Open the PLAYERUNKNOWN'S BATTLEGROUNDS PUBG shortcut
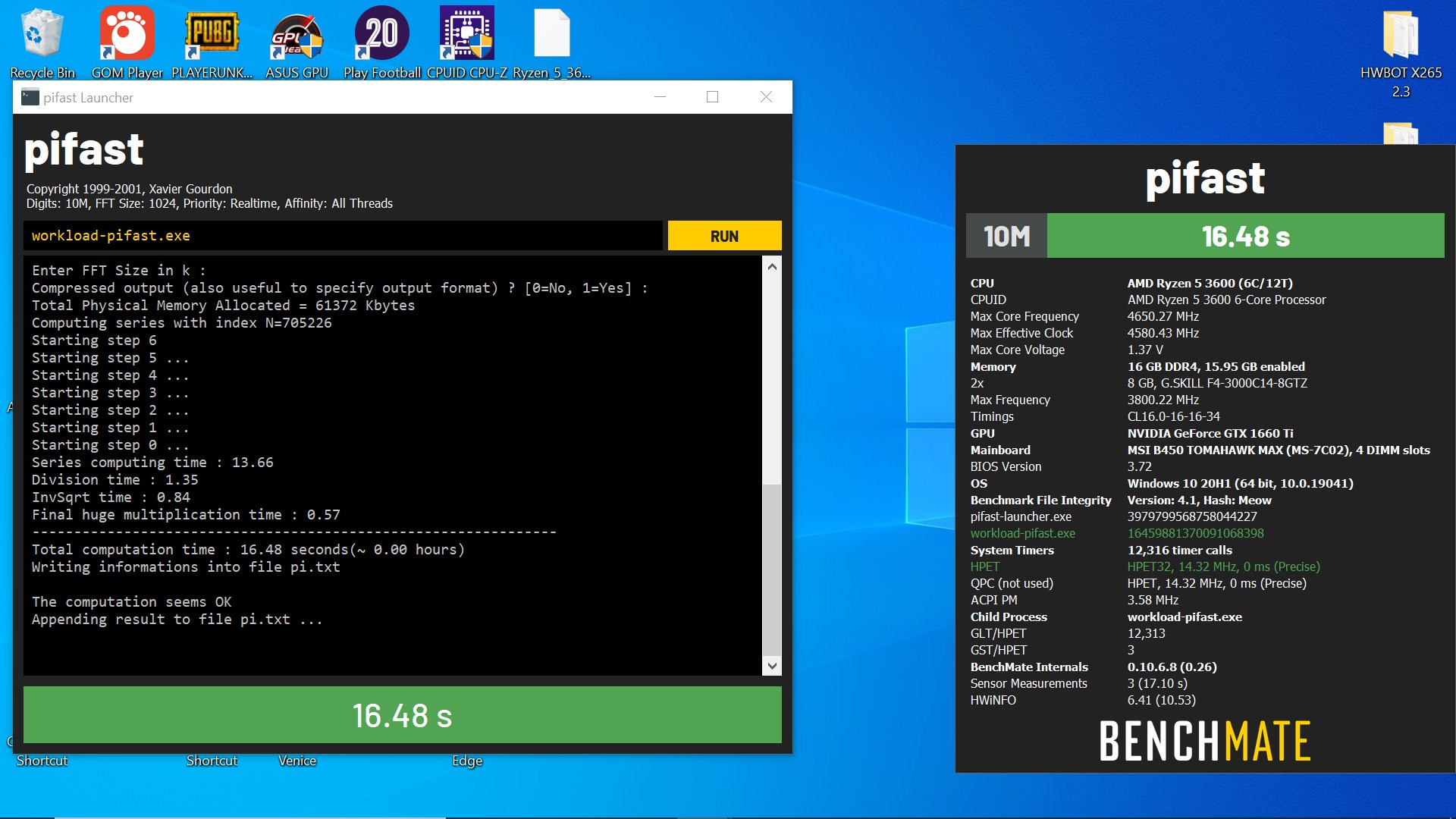 [212, 43]
